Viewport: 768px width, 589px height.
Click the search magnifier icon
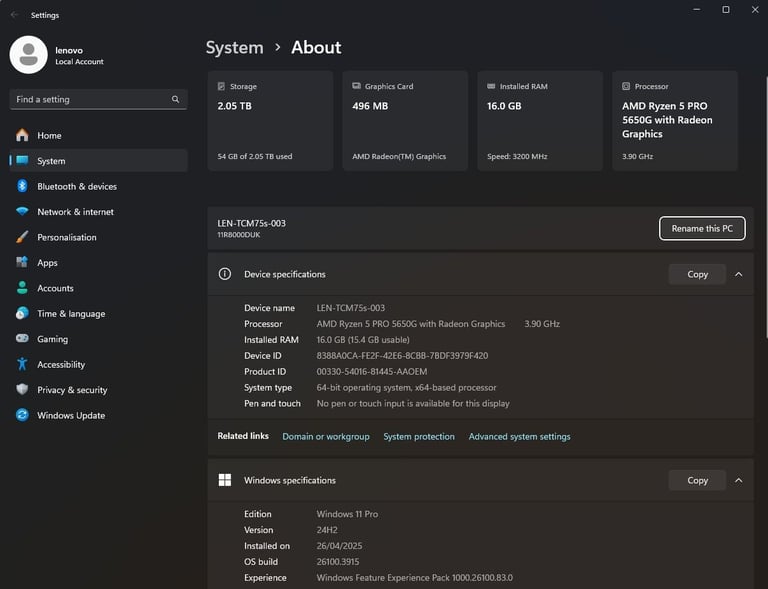click(x=175, y=99)
